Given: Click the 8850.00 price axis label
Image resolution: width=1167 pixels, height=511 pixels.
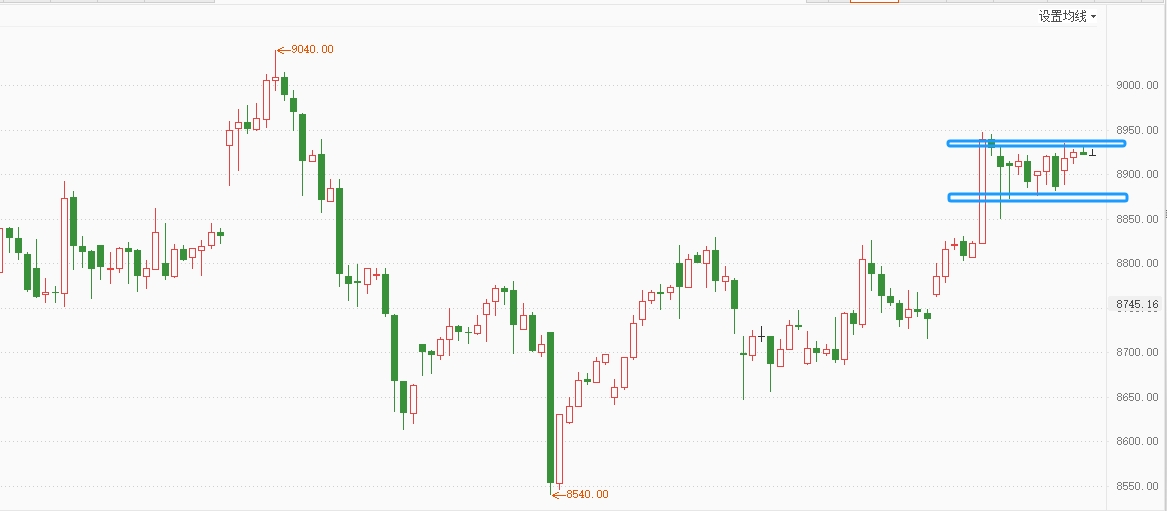Looking at the screenshot, I should click(x=1138, y=219).
